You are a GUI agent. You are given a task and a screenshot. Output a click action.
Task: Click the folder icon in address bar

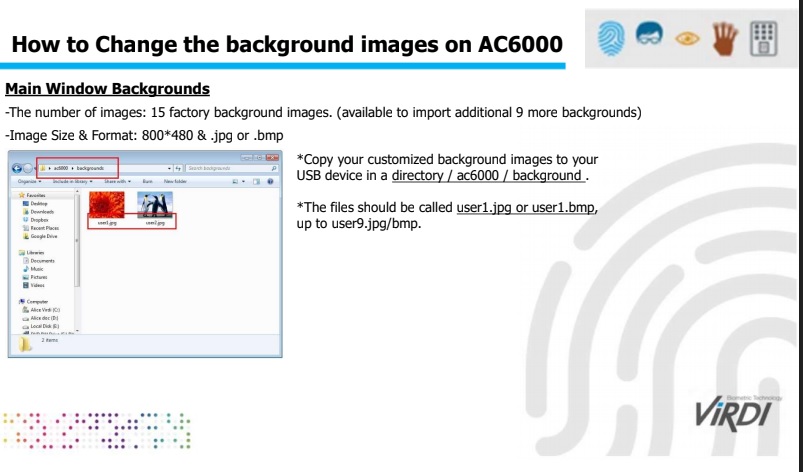tap(43, 168)
